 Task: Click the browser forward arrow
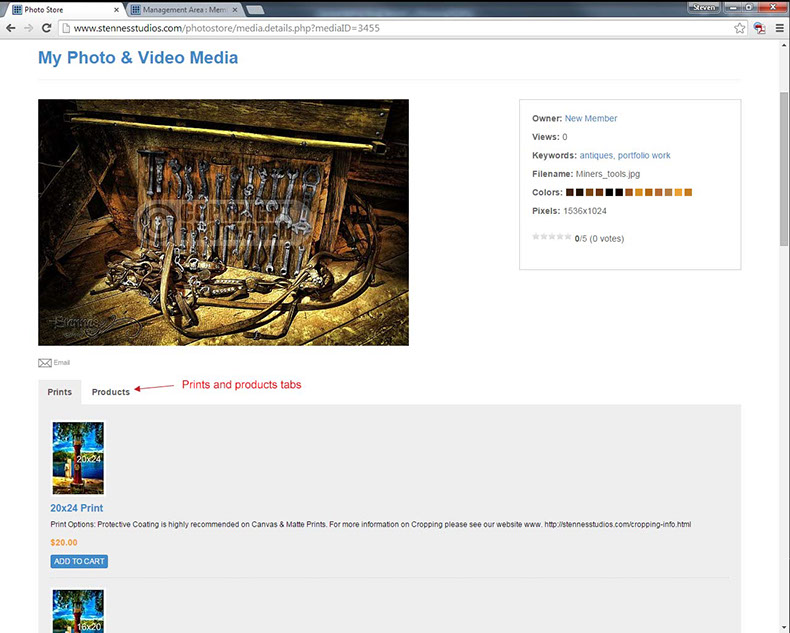pos(28,28)
